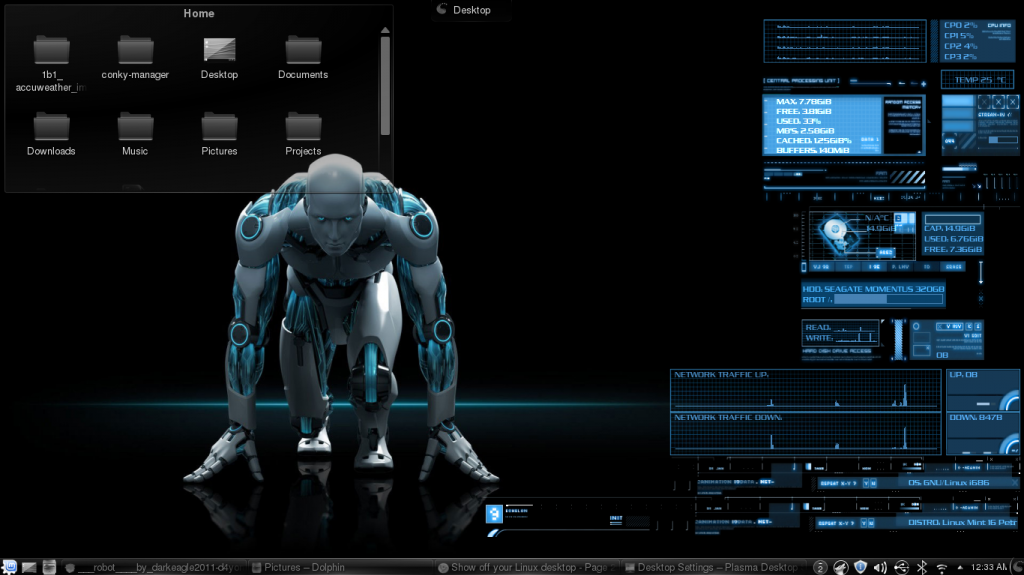Viewport: 1024px width, 575px height.
Task: Click the ROOT / disk usage bar
Action: (888, 299)
